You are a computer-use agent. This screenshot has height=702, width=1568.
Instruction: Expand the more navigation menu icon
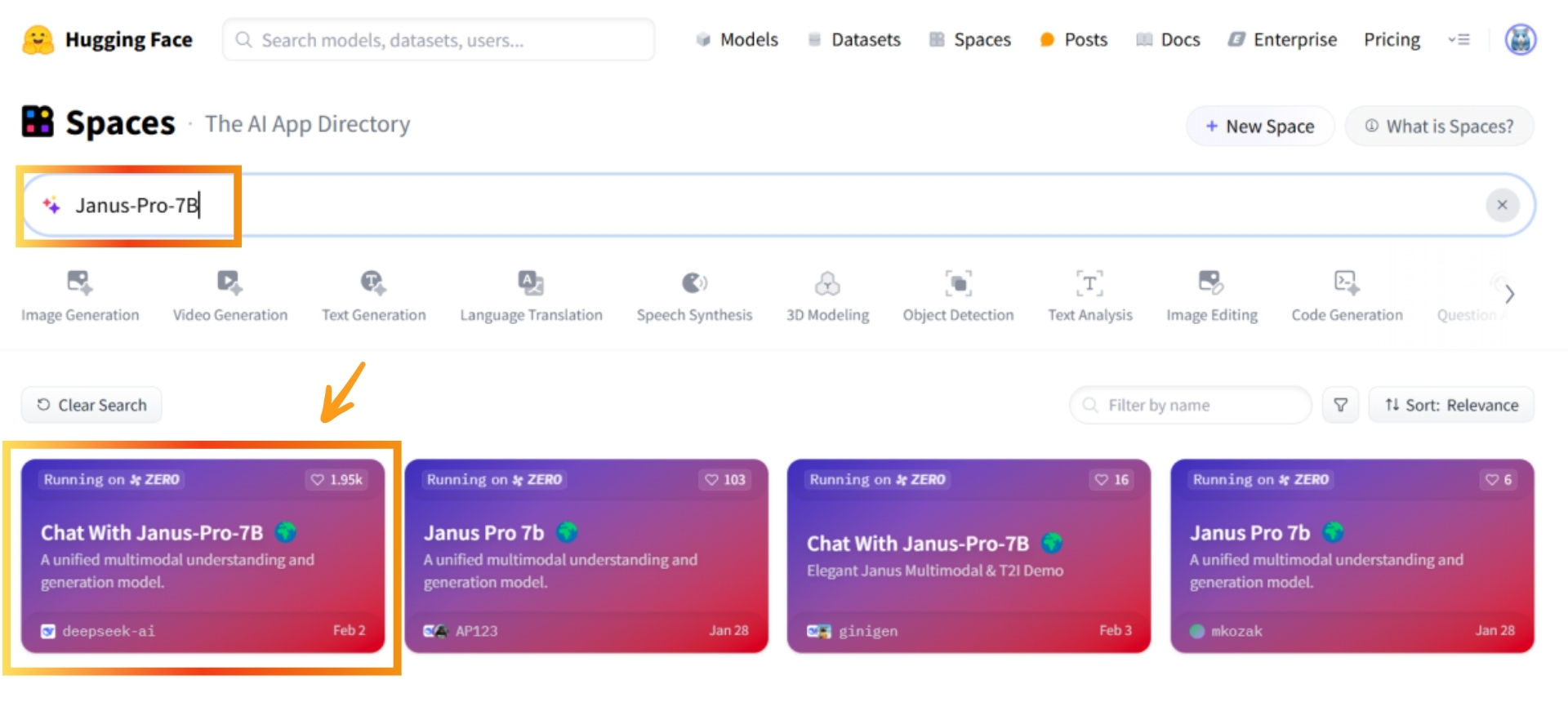click(1459, 39)
